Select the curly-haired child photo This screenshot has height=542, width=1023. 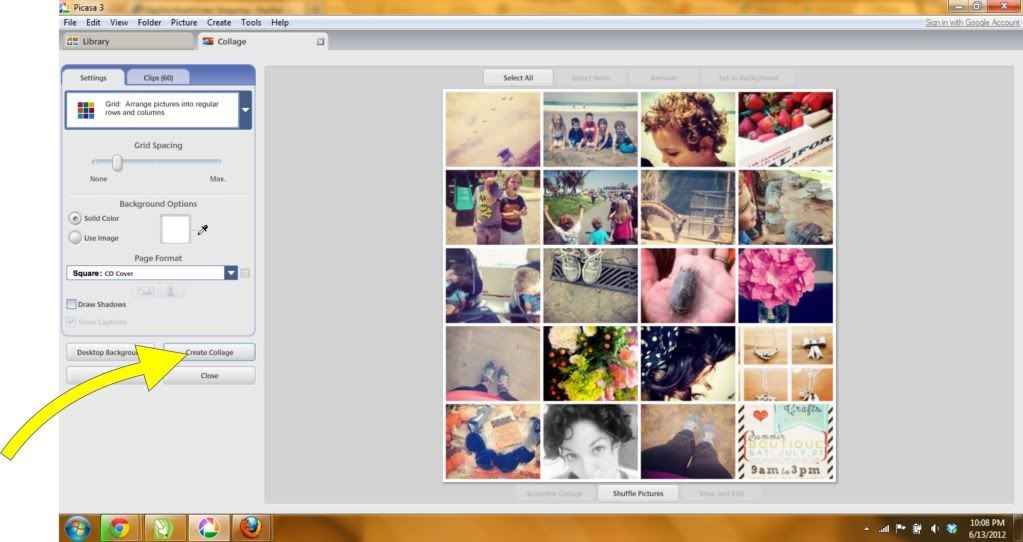688,129
